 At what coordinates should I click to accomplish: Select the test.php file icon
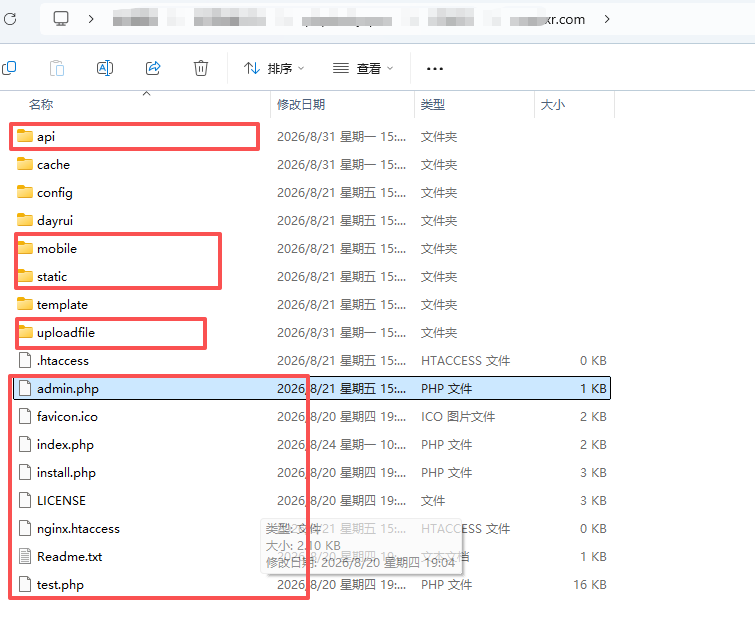(x=25, y=584)
